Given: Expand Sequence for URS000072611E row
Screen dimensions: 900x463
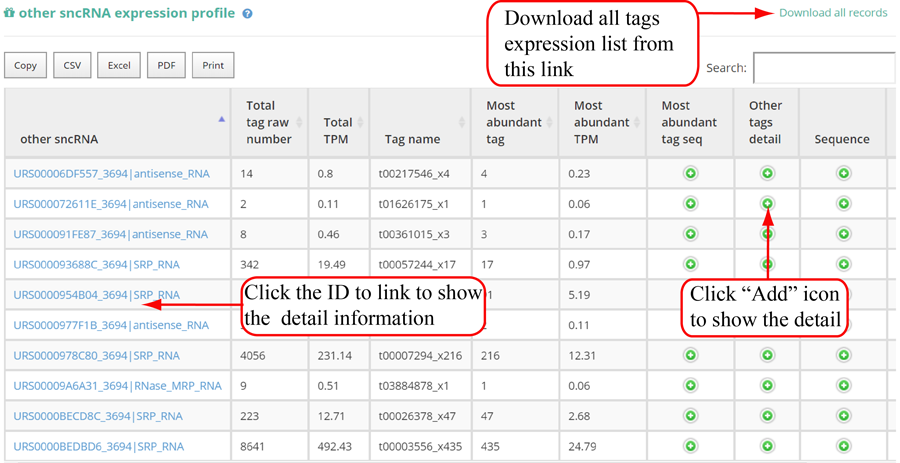Looking at the screenshot, I should (843, 204).
